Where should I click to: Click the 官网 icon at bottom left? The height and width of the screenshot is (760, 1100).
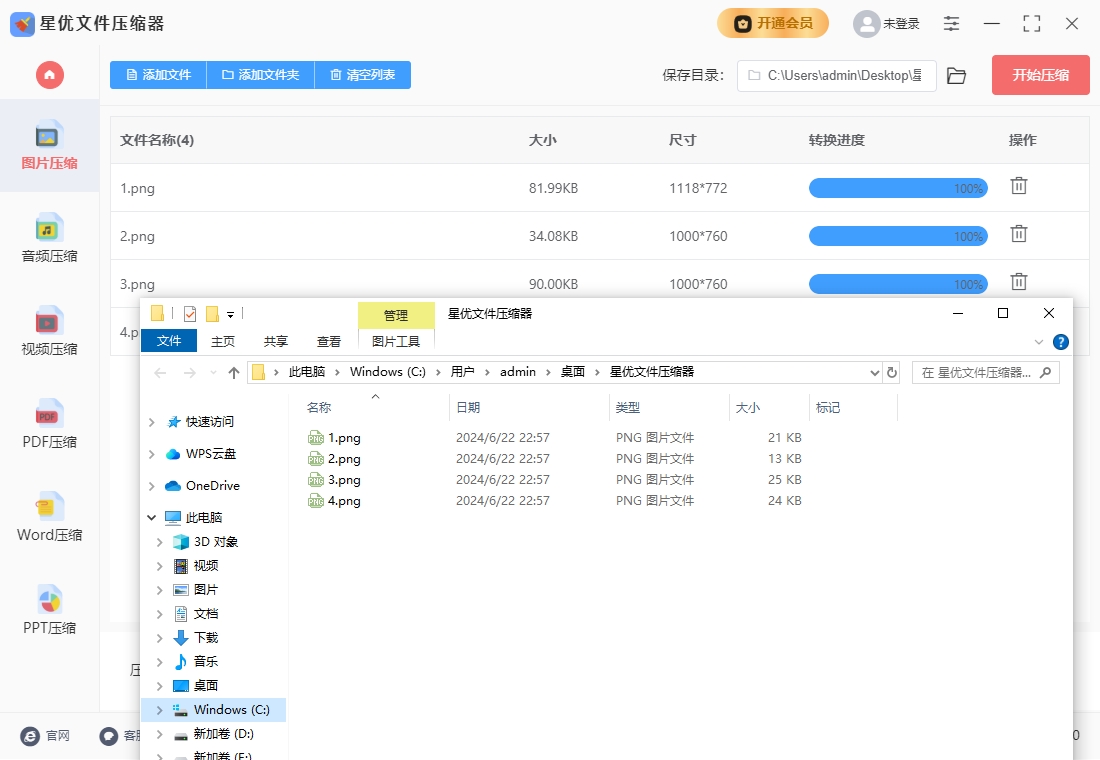[28, 736]
